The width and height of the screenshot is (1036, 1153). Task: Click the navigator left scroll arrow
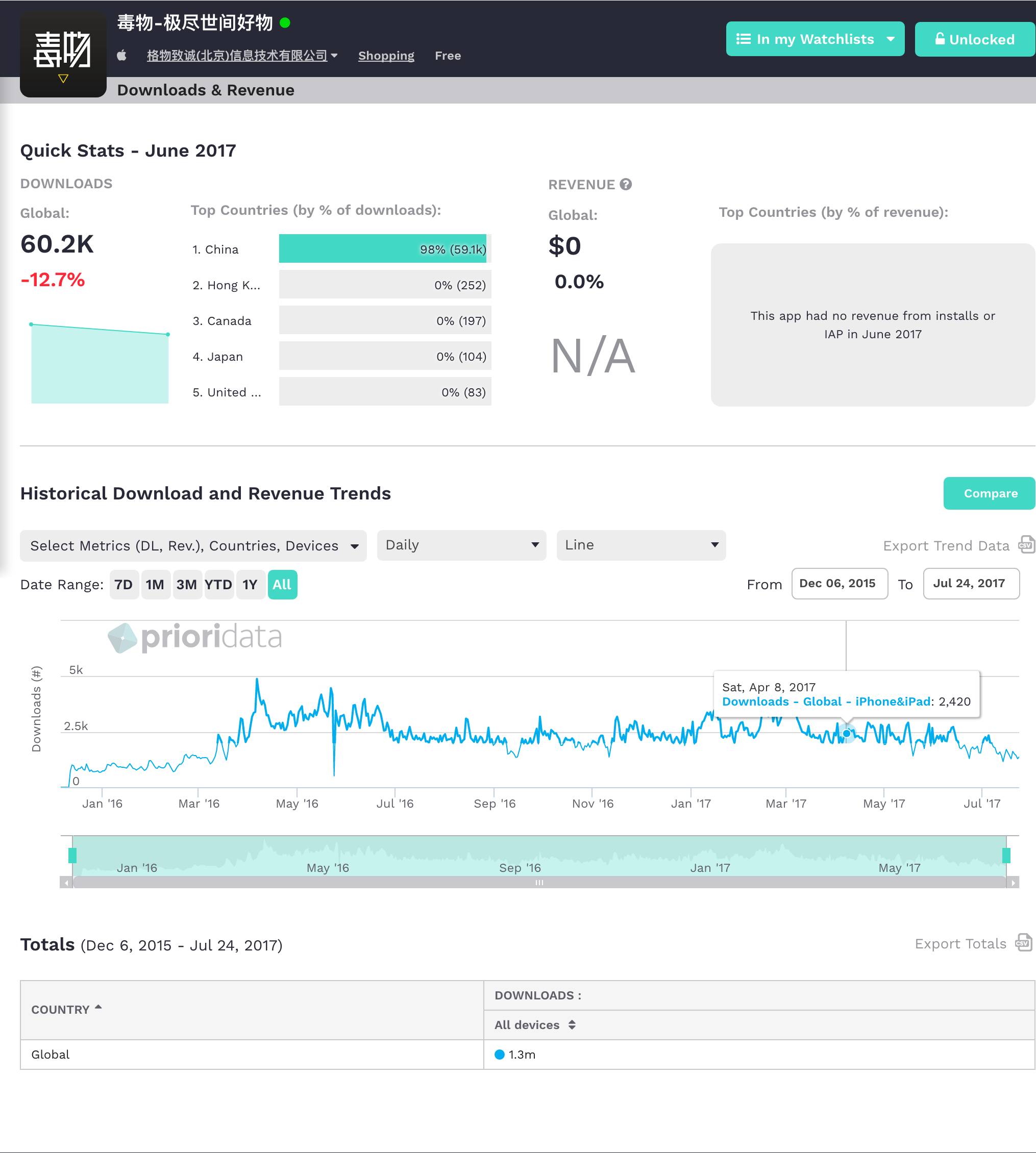pos(66,883)
